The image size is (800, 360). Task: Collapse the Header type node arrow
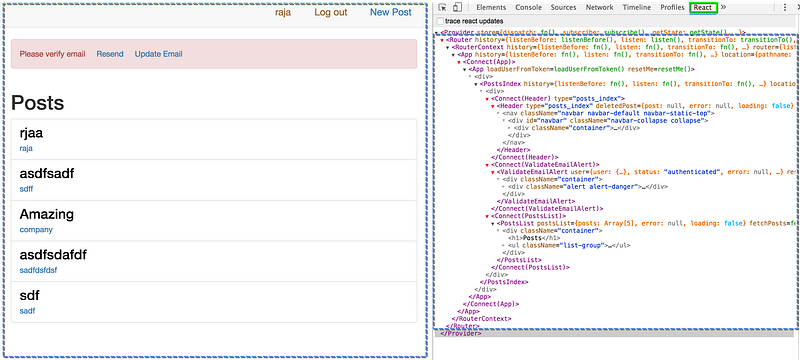click(x=493, y=106)
